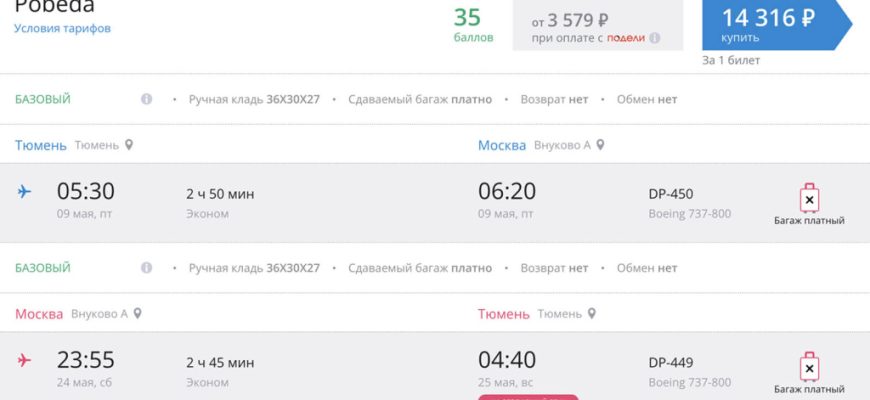Image resolution: width=870 pixels, height=400 pixels.
Task: Click paid baggage icon for flight DP-449
Action: pos(809,367)
